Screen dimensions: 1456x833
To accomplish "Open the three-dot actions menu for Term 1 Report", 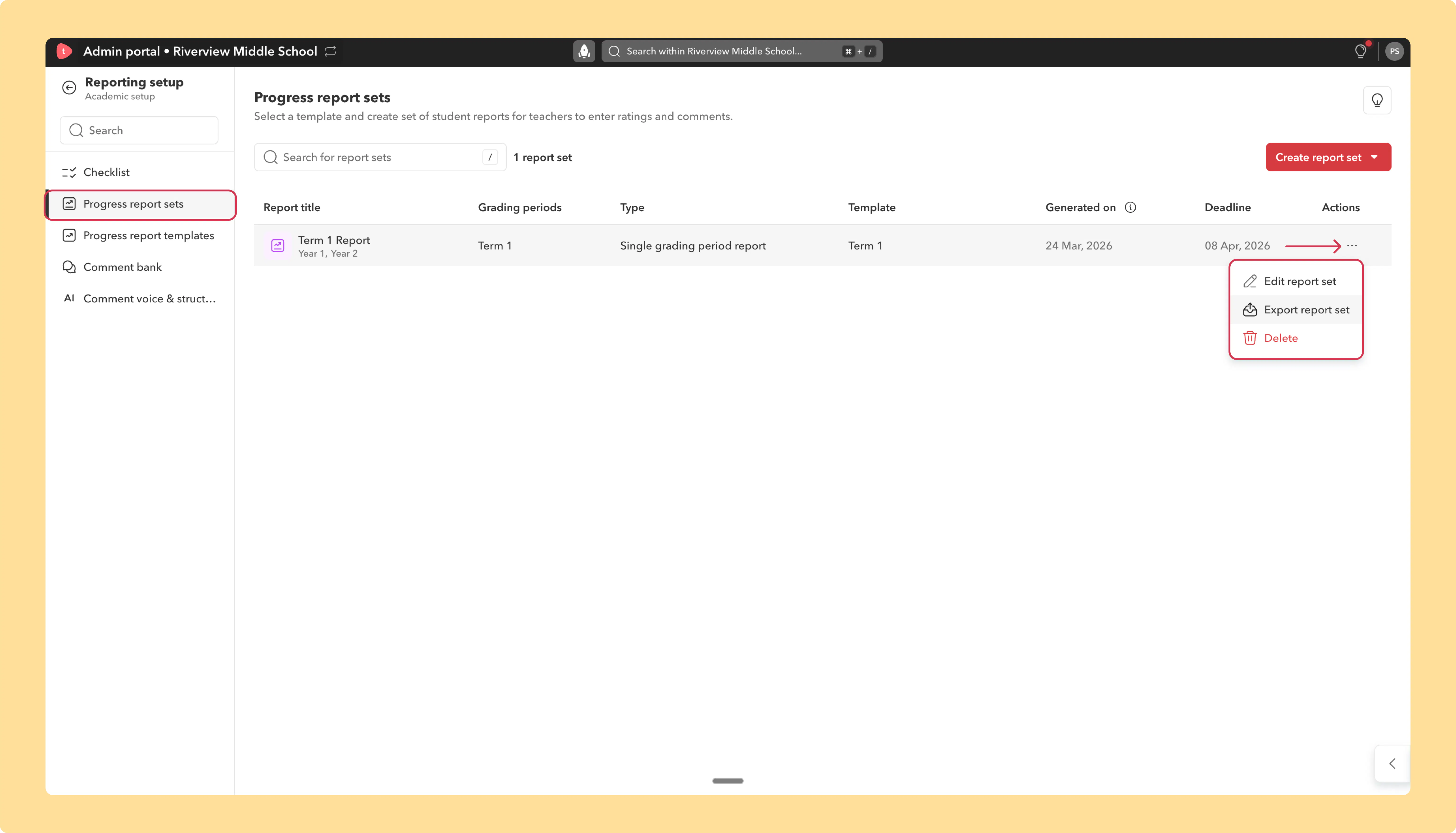I will (x=1352, y=245).
